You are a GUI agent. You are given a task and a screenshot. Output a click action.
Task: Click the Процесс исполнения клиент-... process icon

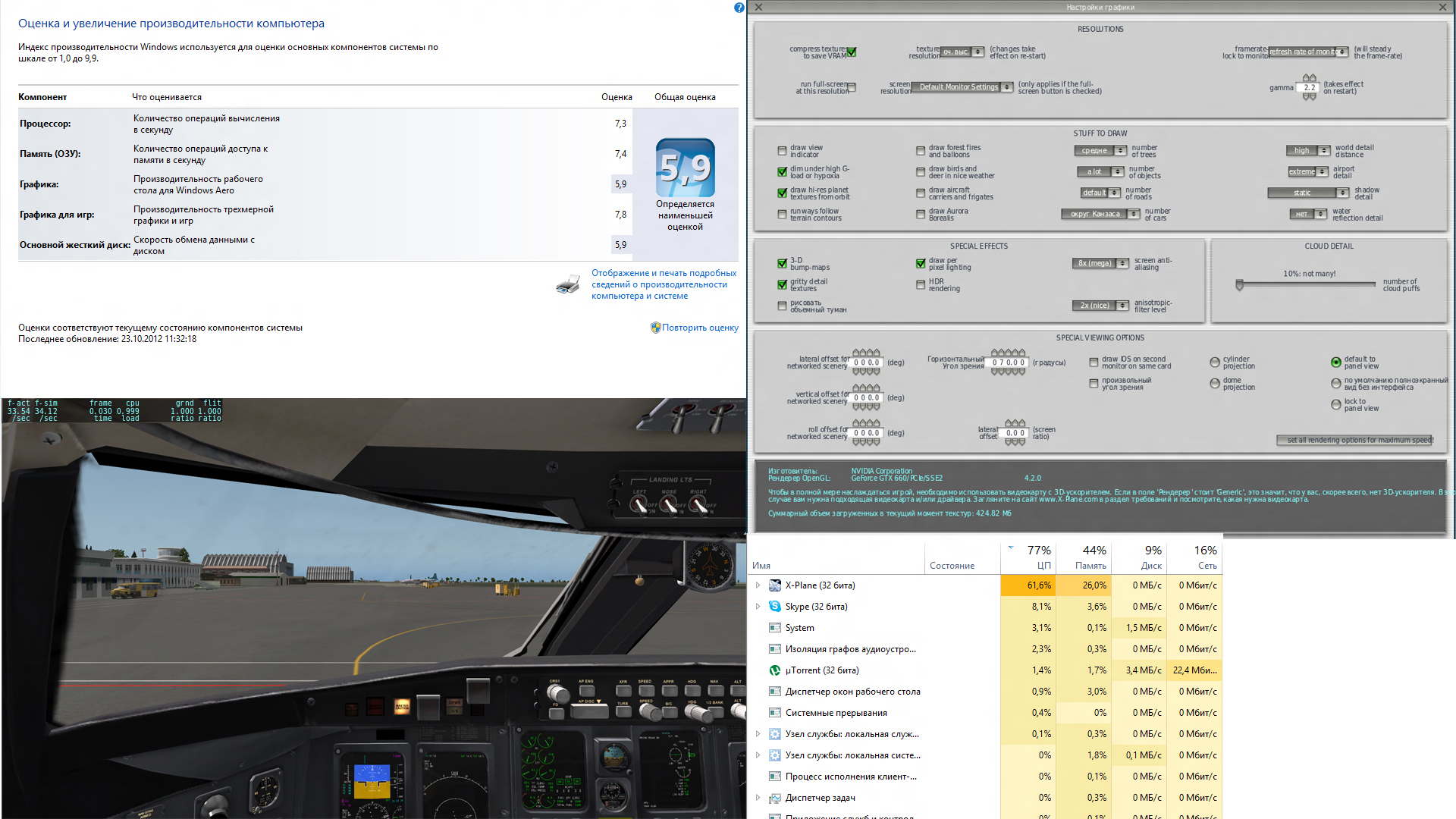[x=775, y=777]
